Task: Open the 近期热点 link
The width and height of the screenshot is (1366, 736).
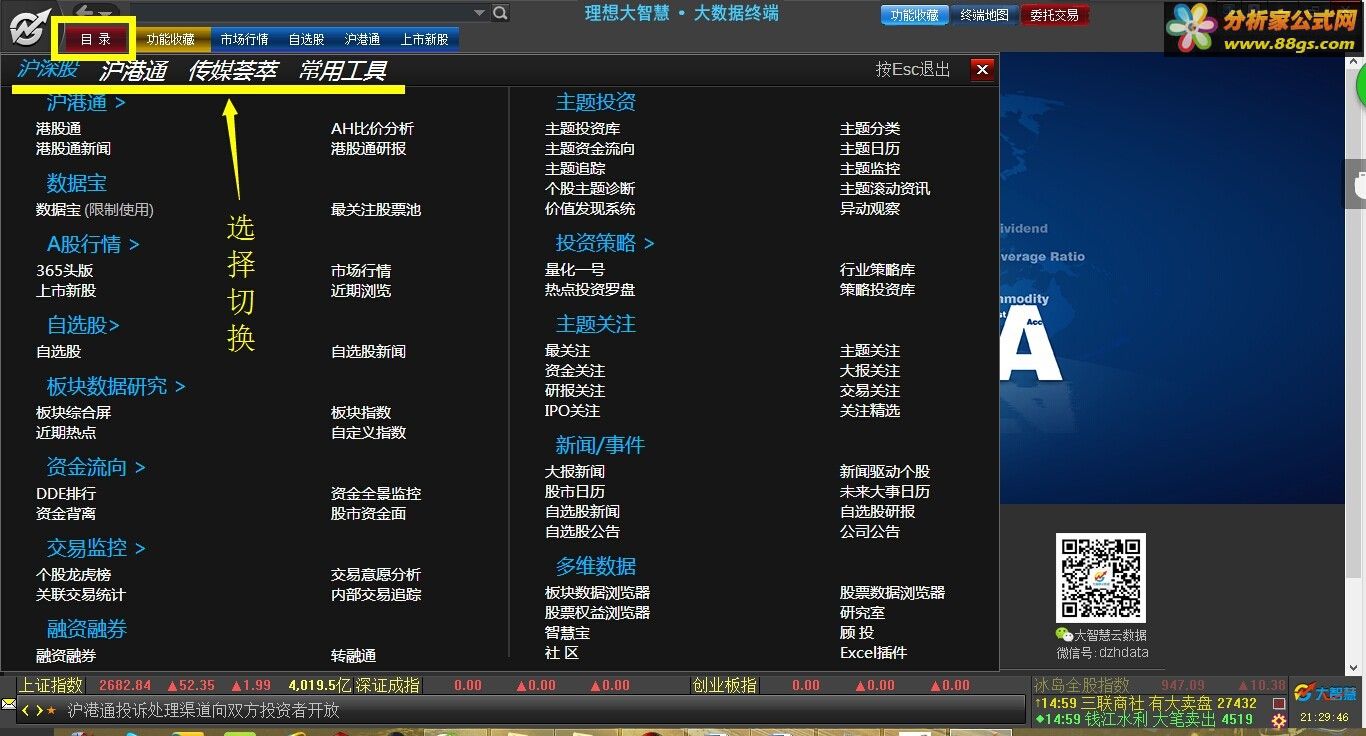Action: coord(66,433)
